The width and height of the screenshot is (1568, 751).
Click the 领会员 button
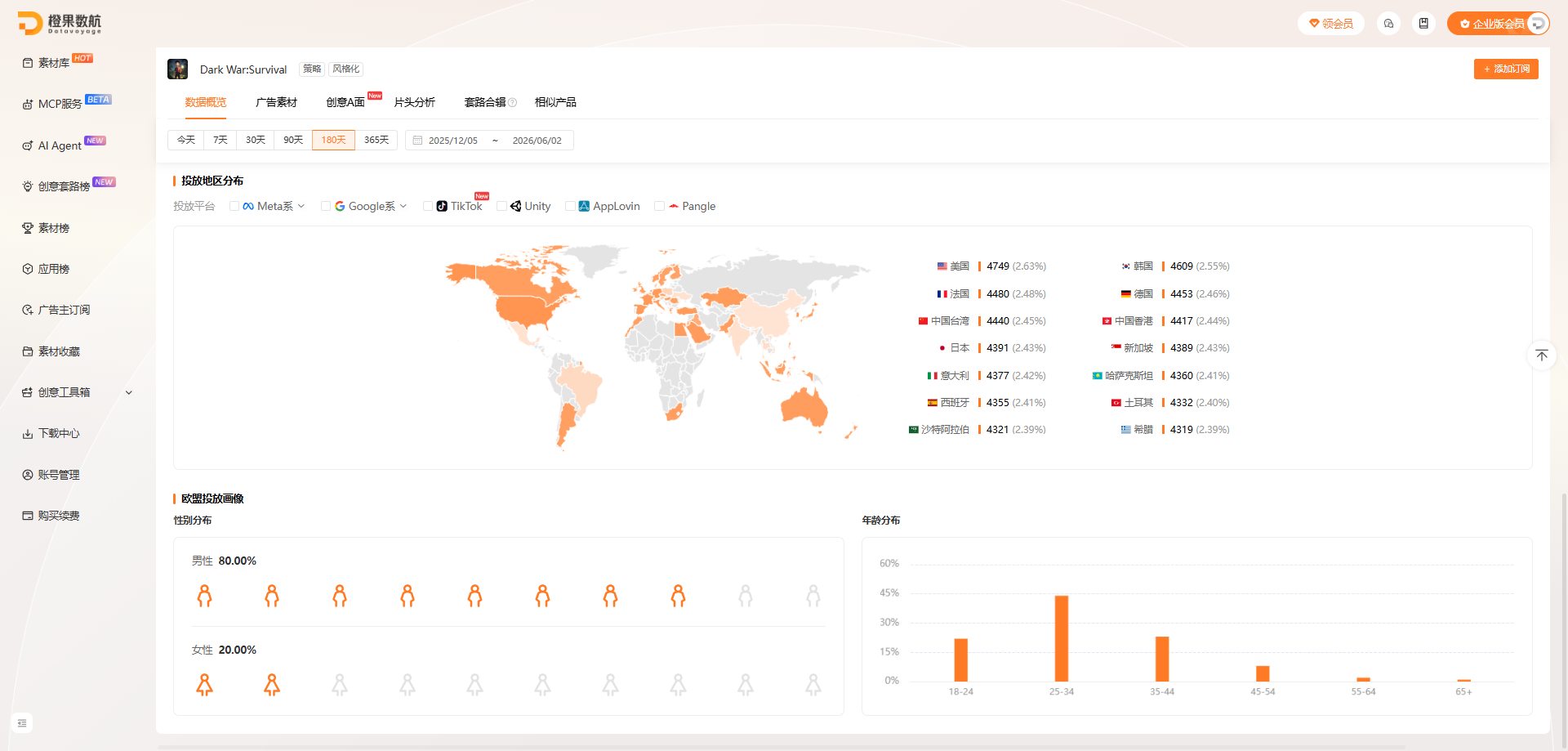1331,24
